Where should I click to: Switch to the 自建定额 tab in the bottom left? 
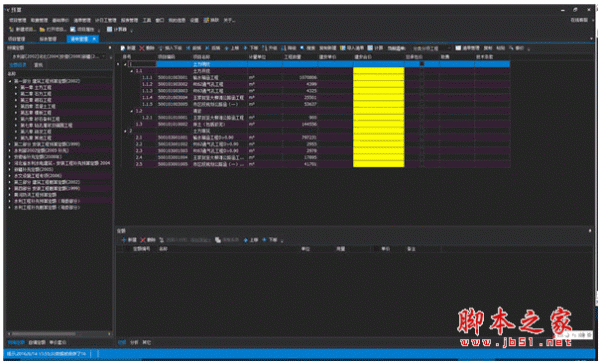(x=37, y=342)
